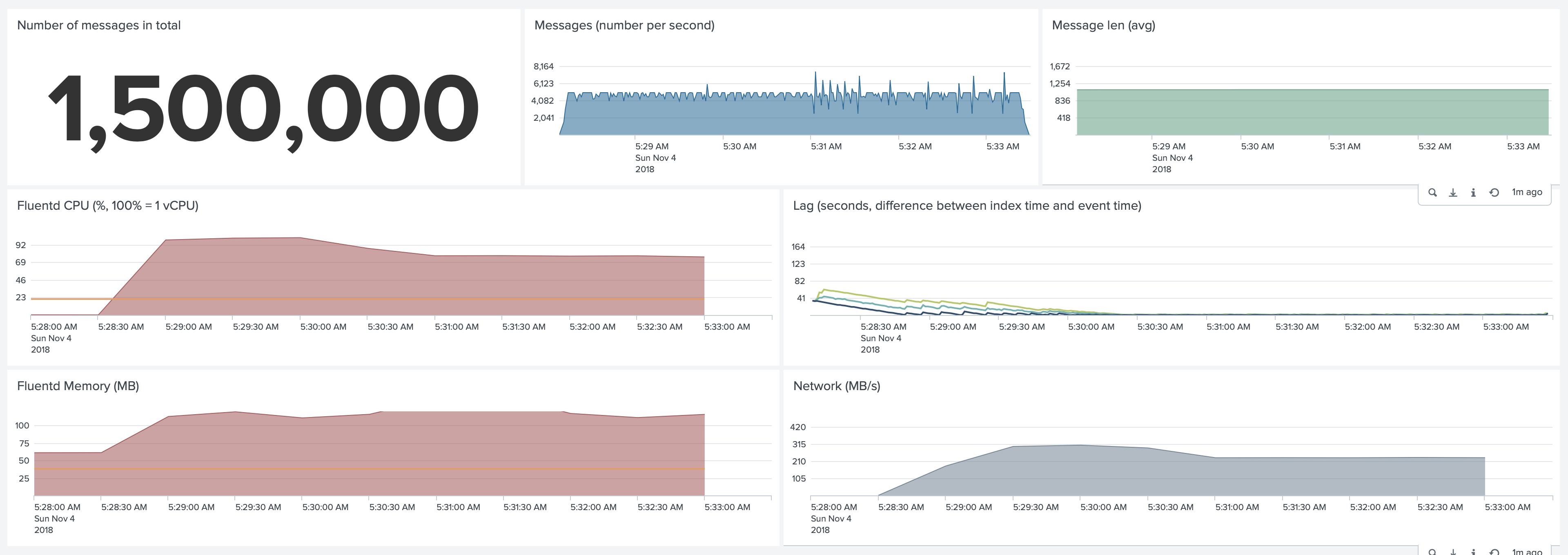This screenshot has width=1568, height=555.
Task: Click the 69 label on Fluentd CPU axis
Action: click(x=21, y=262)
